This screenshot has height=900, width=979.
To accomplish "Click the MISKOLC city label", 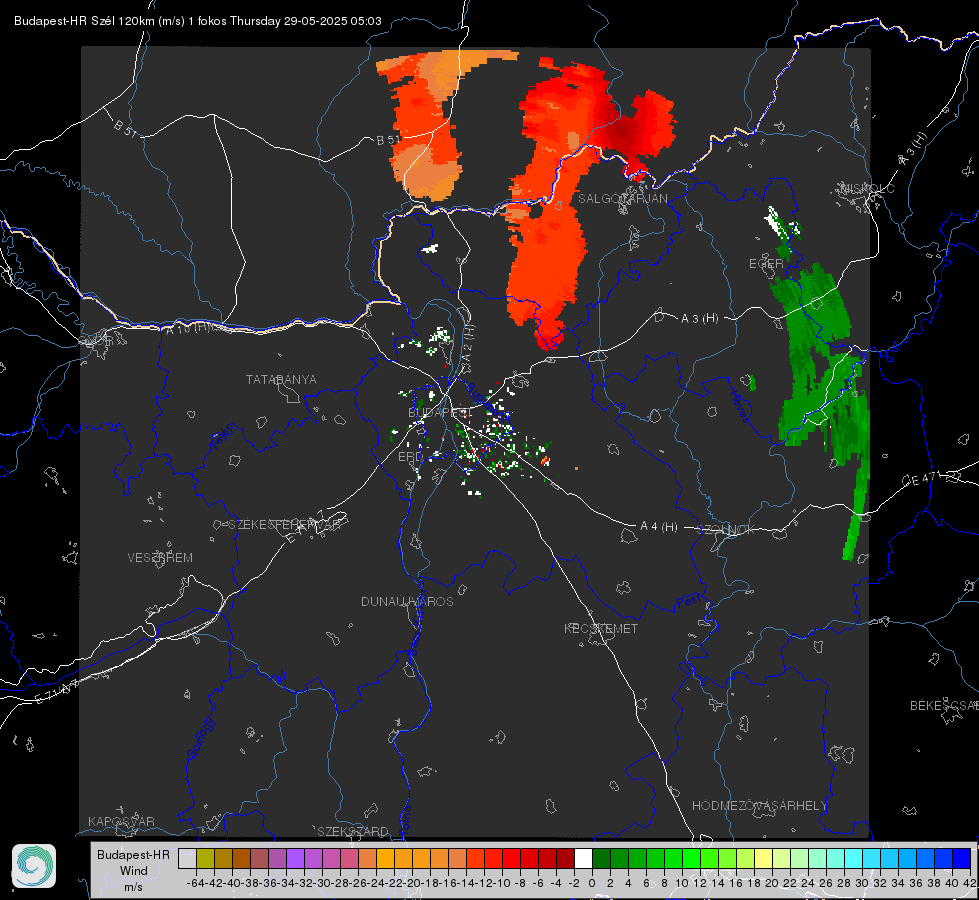I will (x=867, y=189).
